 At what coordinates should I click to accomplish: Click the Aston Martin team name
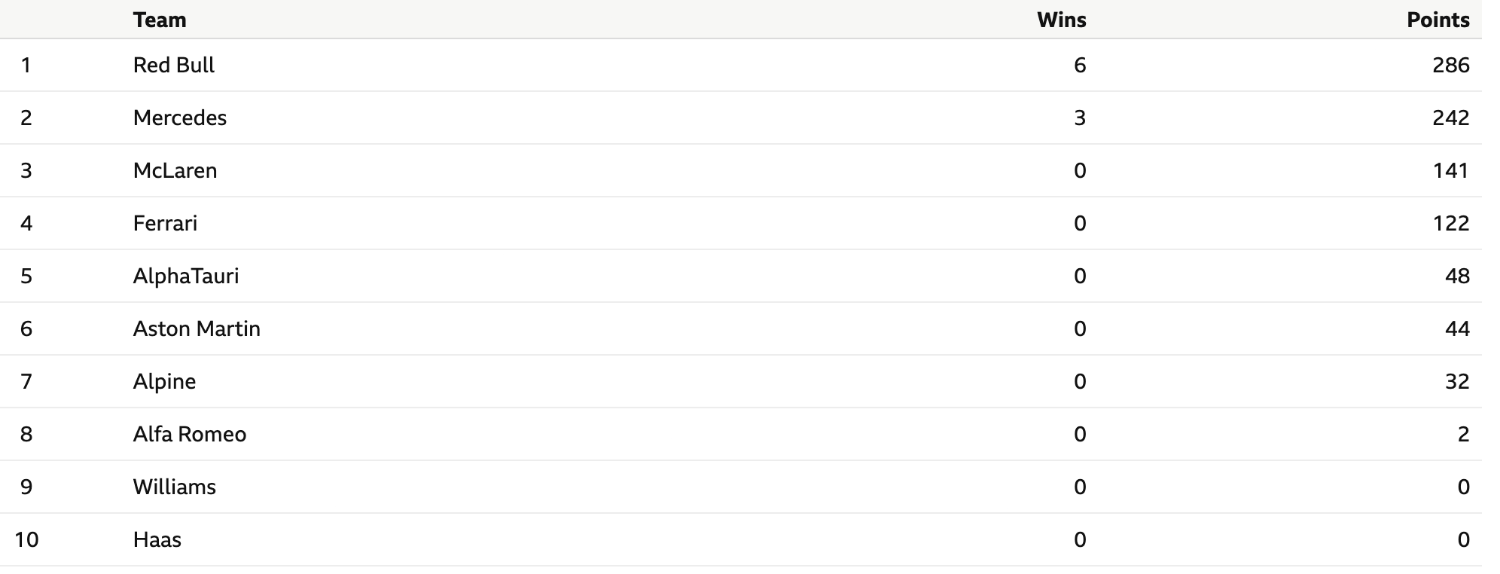click(197, 329)
